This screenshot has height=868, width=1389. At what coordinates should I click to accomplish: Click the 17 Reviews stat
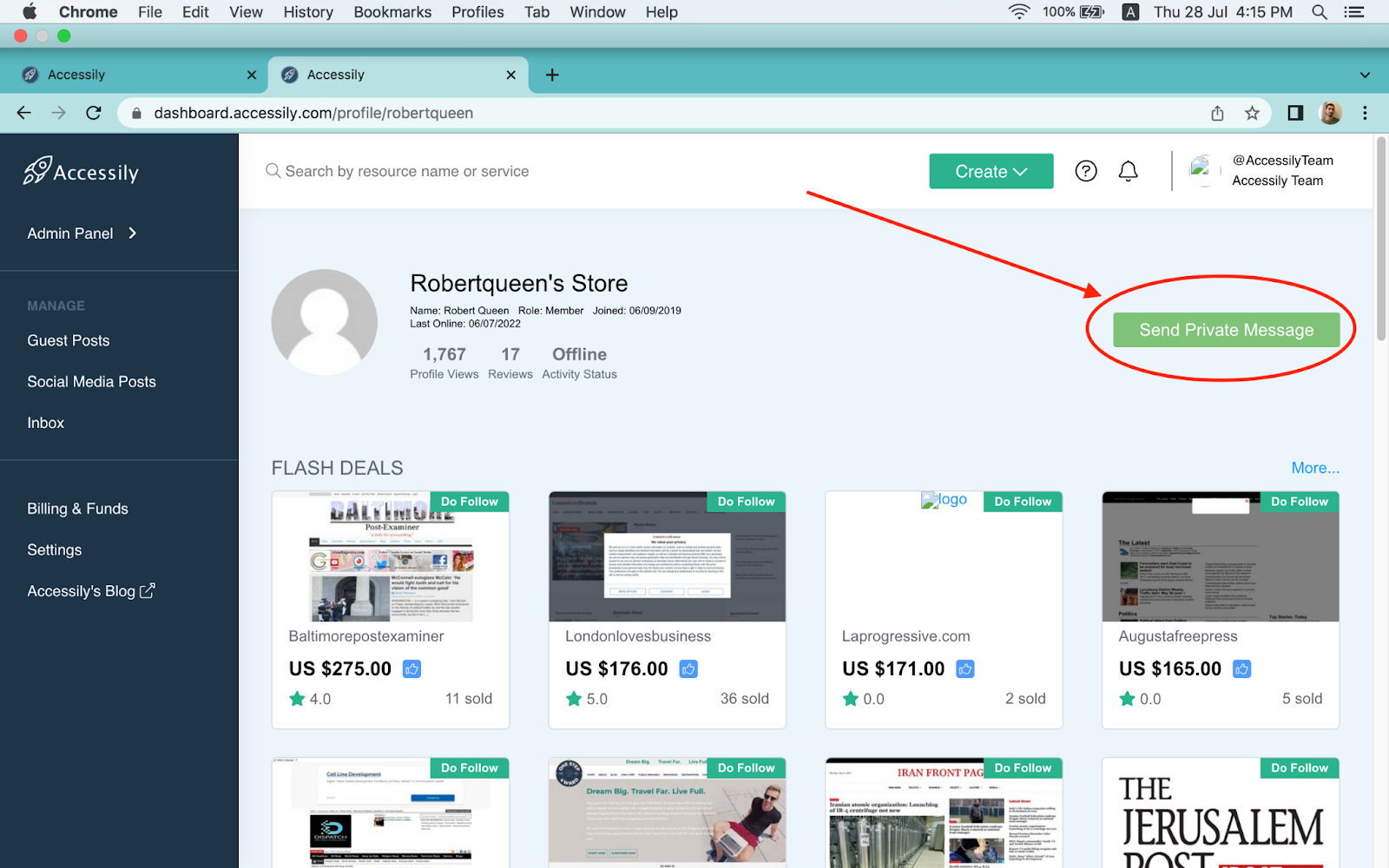click(510, 363)
